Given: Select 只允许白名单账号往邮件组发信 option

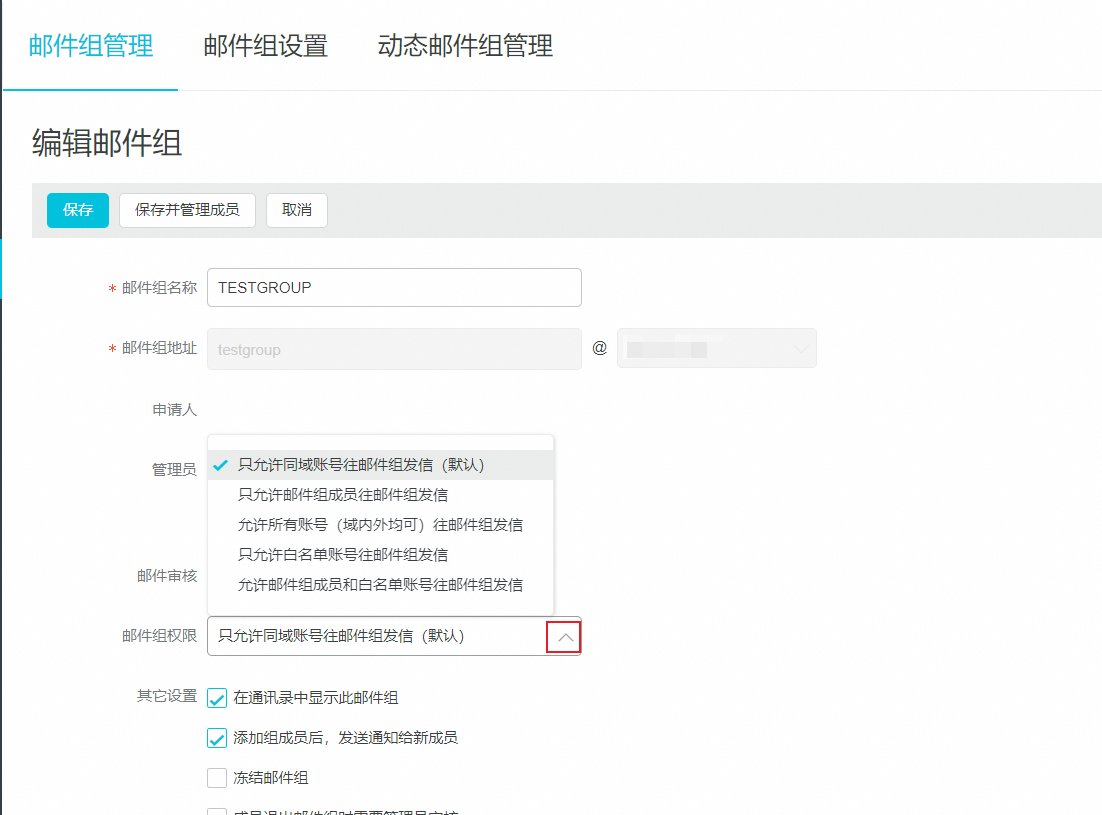Looking at the screenshot, I should click(343, 555).
